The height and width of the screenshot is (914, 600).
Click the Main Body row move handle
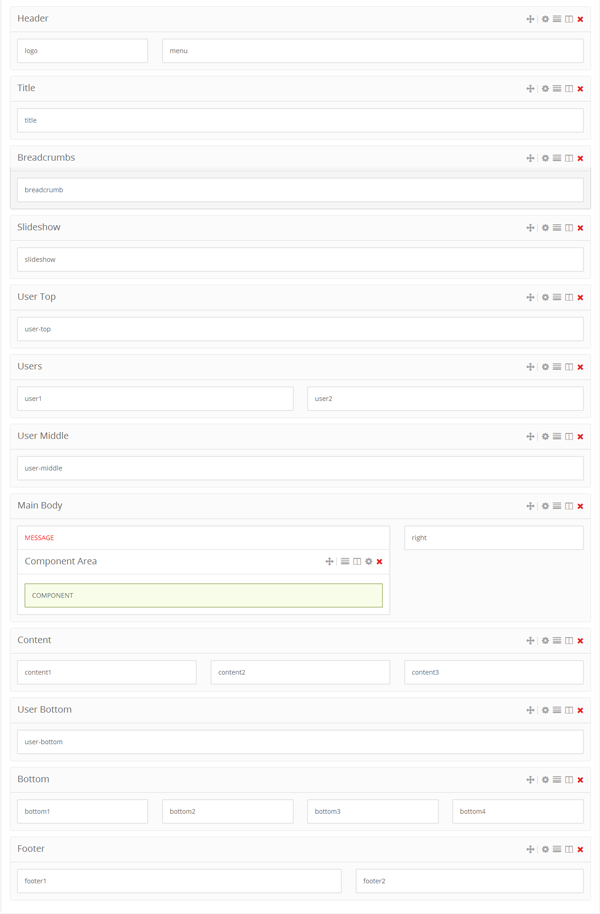[530, 506]
